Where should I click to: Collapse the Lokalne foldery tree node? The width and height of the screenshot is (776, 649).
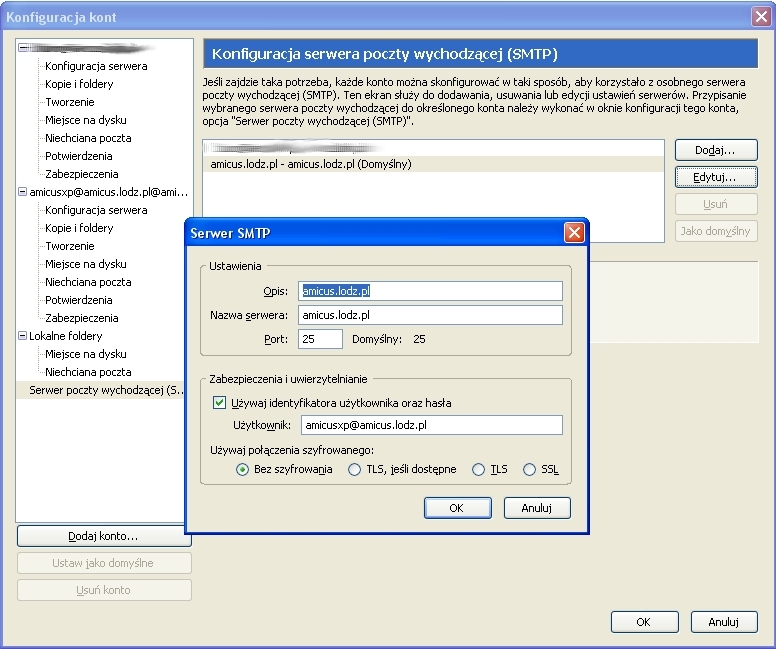pyautogui.click(x=22, y=336)
